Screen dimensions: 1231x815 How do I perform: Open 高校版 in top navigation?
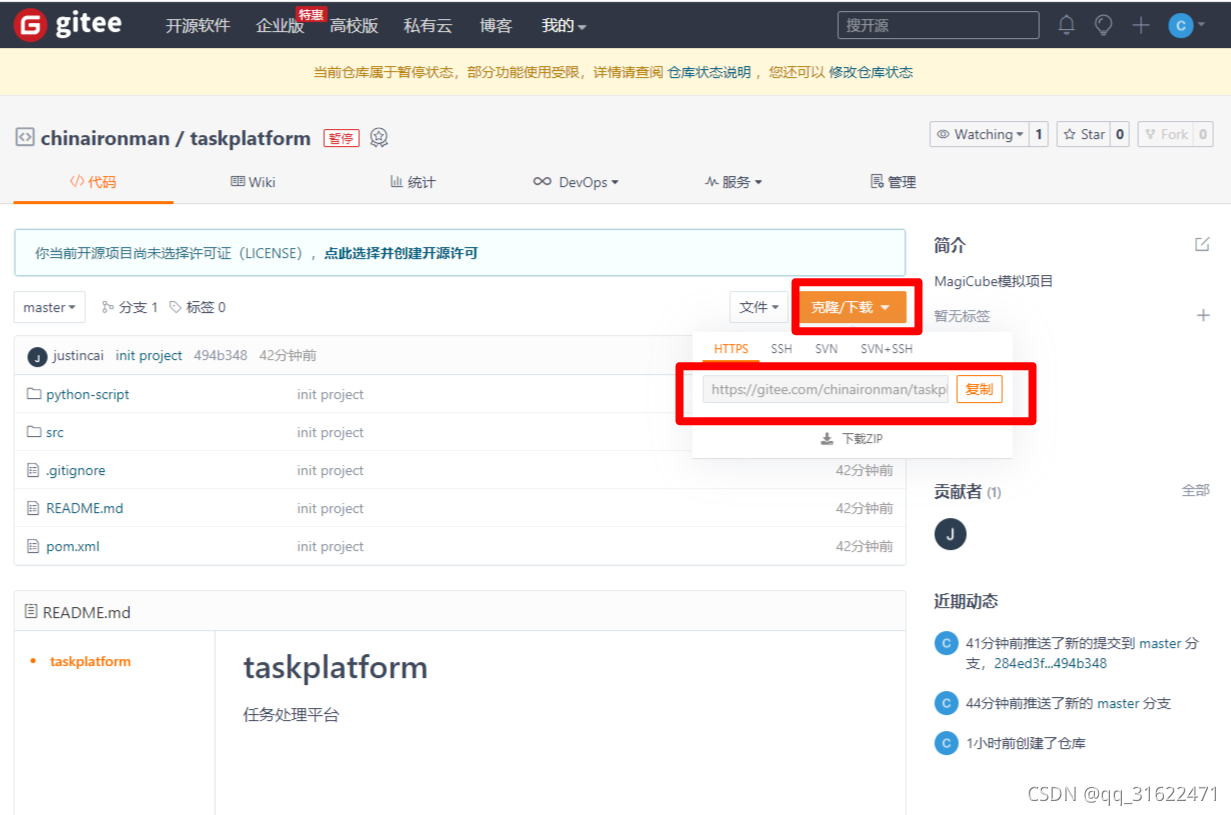click(x=354, y=26)
